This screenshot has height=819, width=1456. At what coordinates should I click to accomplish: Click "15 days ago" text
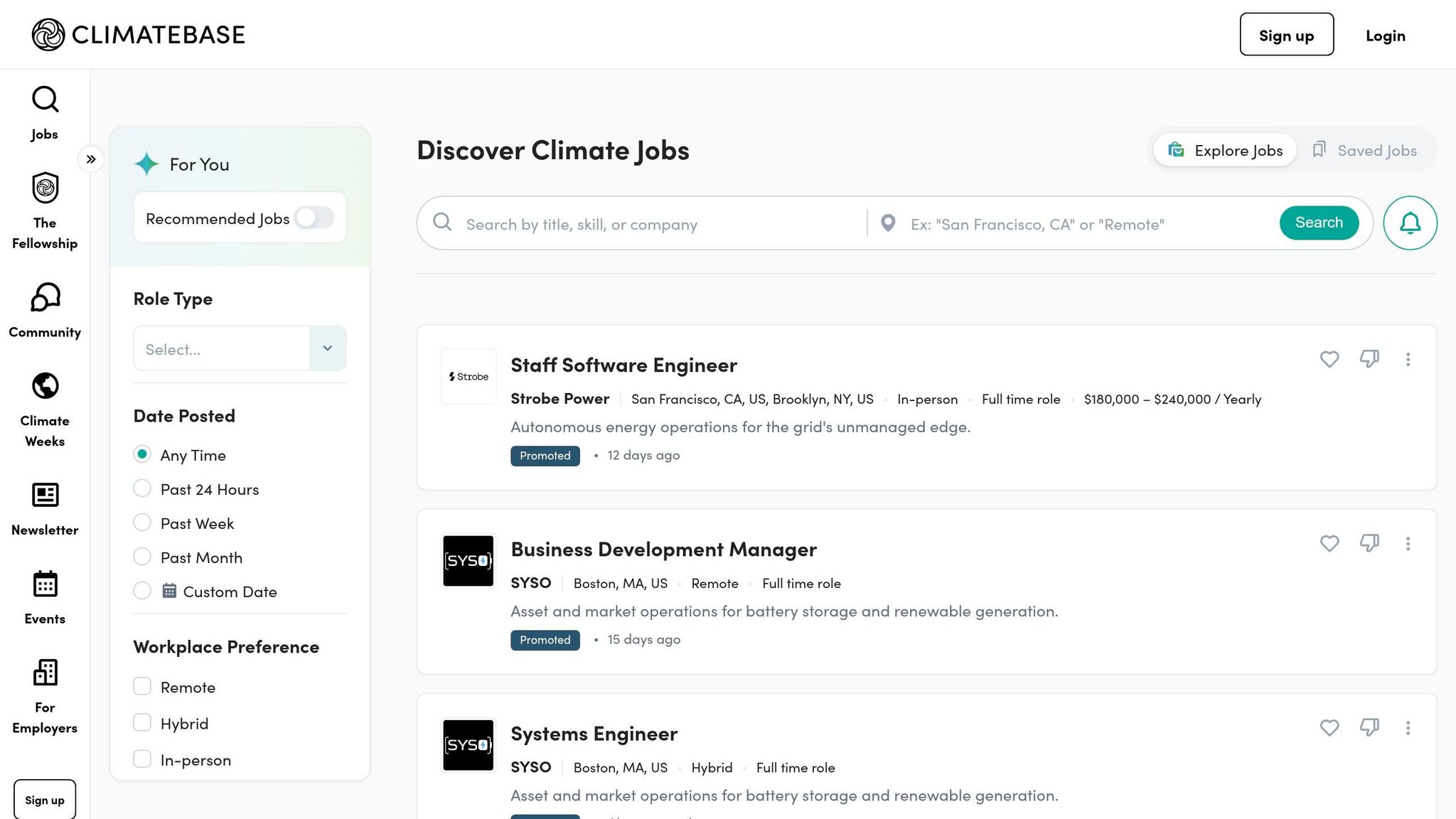[644, 639]
